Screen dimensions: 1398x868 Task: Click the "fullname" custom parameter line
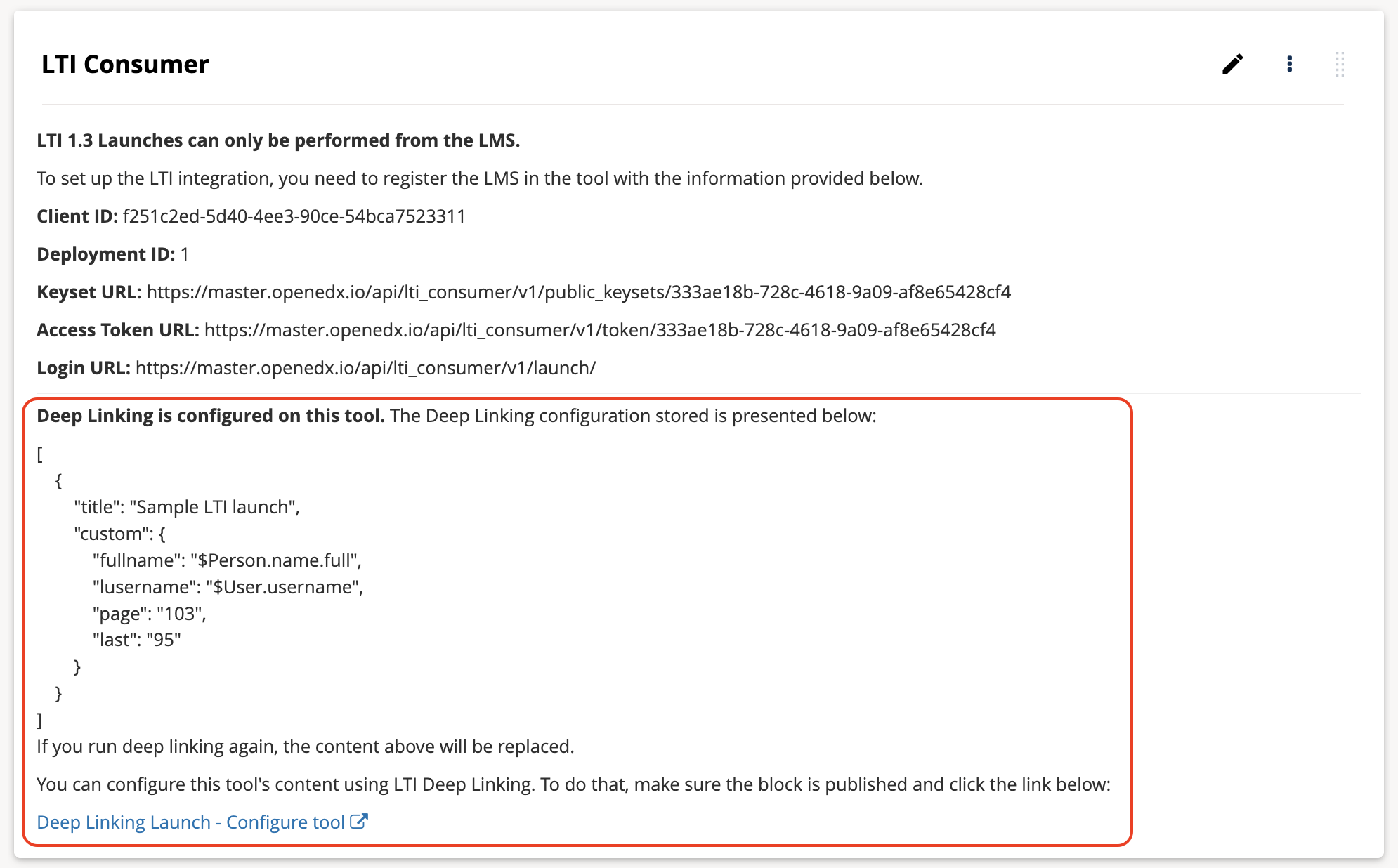tap(228, 560)
